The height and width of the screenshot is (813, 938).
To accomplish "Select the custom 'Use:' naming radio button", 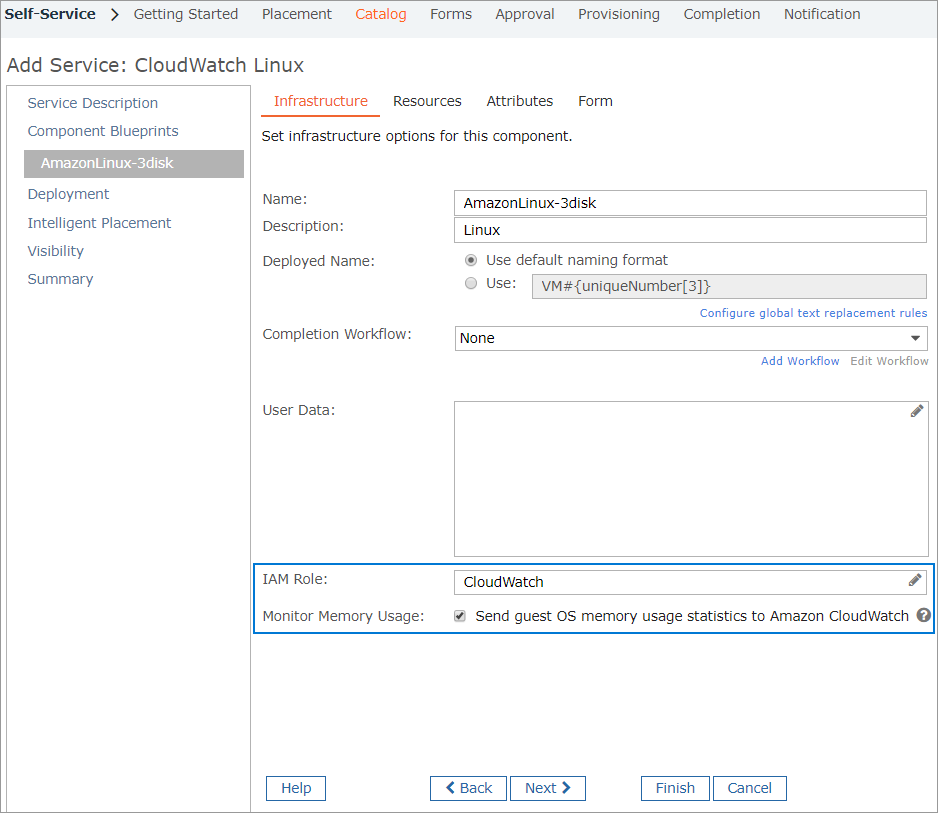I will [471, 284].
